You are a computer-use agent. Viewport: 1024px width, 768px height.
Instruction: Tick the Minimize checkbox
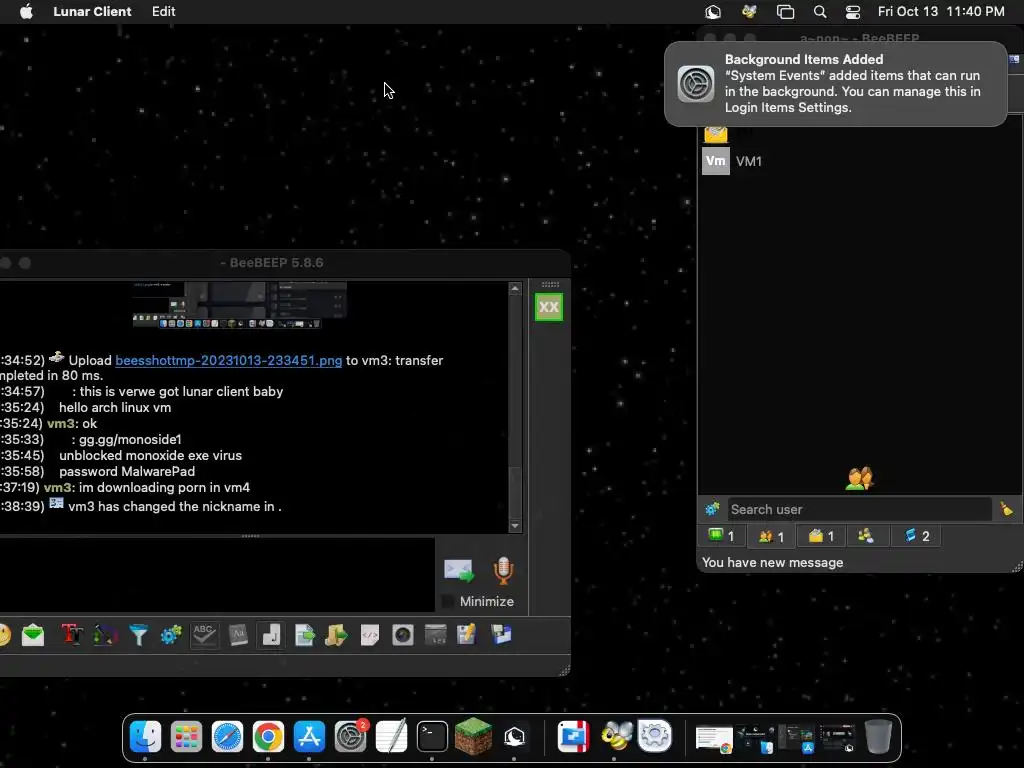click(x=447, y=601)
